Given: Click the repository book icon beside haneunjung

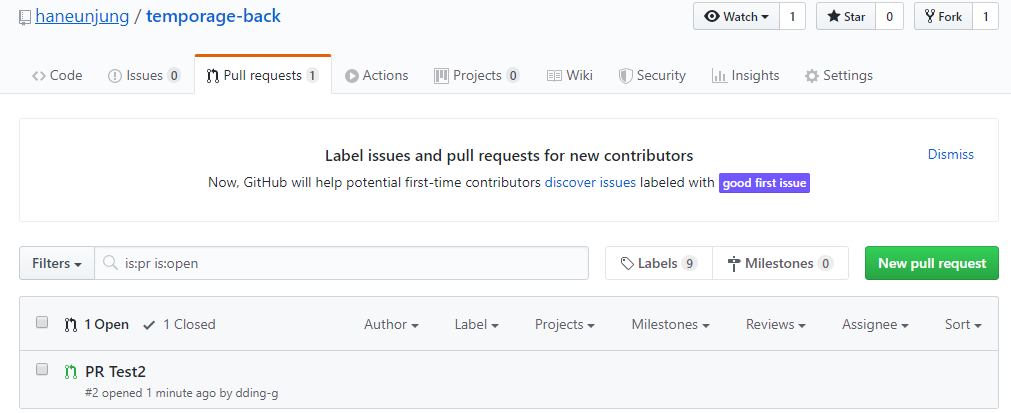Looking at the screenshot, I should [x=25, y=17].
